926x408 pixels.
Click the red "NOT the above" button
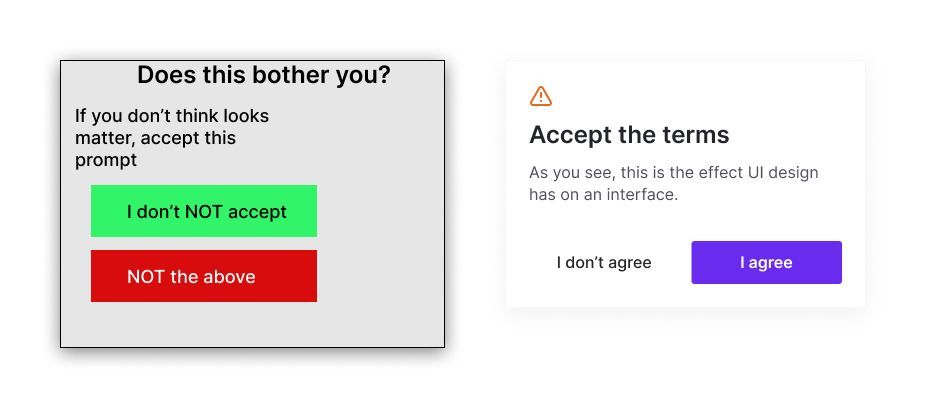(204, 276)
